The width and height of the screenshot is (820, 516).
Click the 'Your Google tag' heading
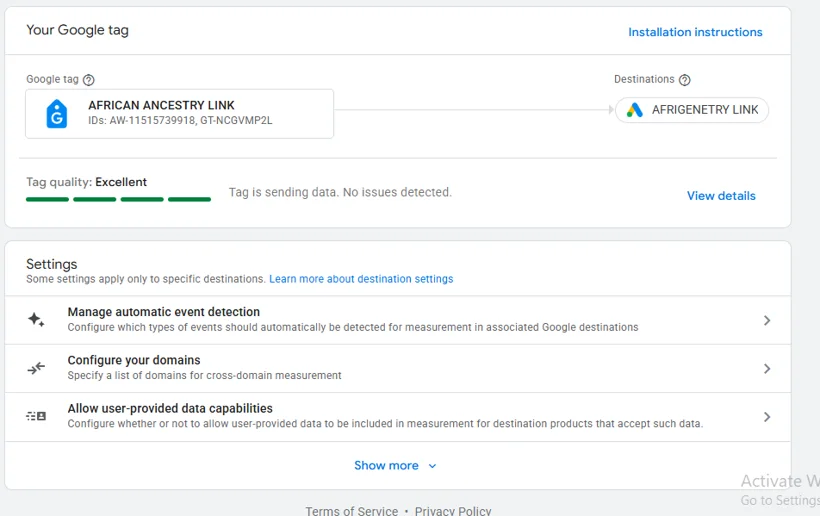coord(77,30)
